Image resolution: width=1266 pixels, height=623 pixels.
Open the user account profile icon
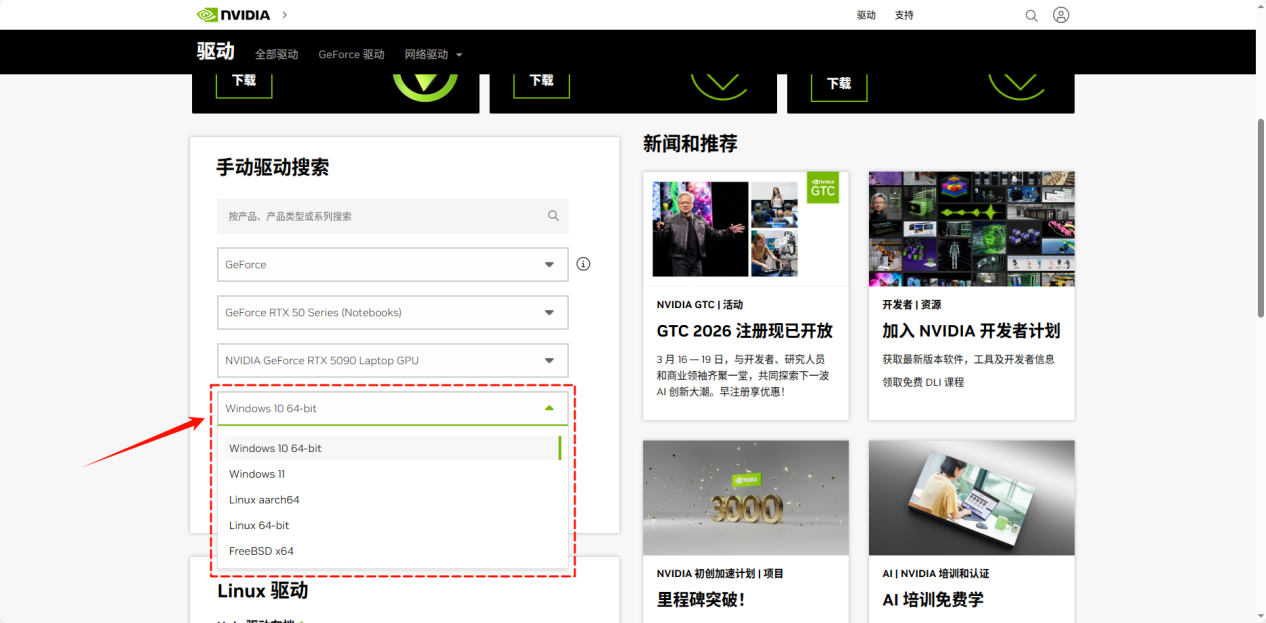pyautogui.click(x=1061, y=15)
